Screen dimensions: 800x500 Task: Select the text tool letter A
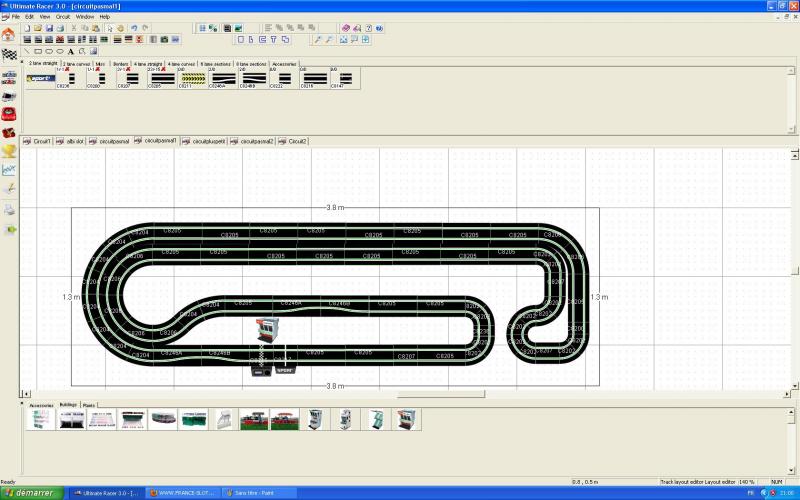click(x=71, y=51)
